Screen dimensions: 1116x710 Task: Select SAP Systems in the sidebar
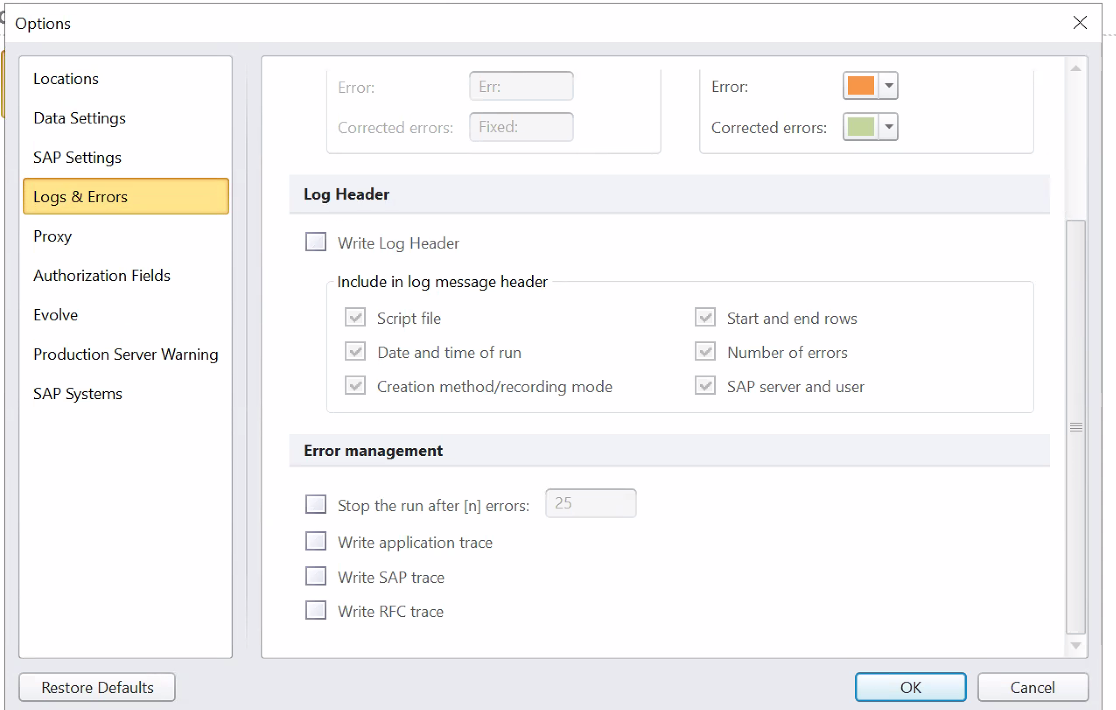tap(78, 393)
